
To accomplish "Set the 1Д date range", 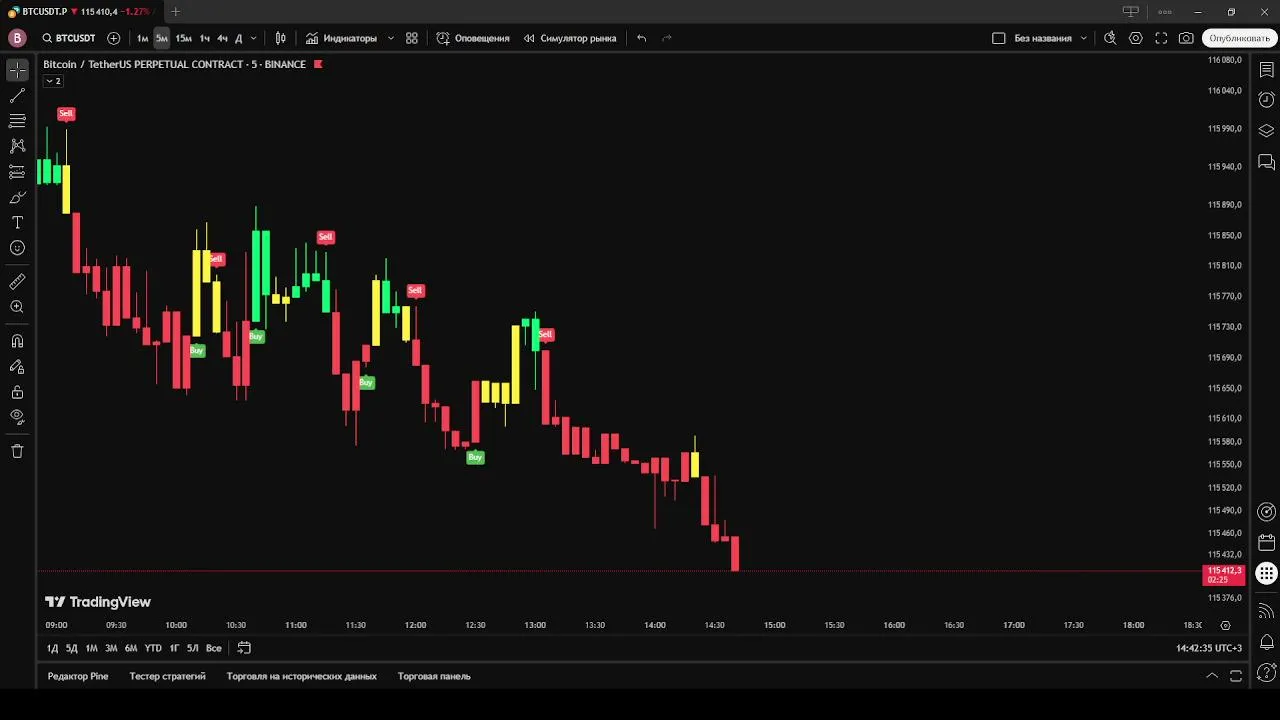I will [x=52, y=648].
